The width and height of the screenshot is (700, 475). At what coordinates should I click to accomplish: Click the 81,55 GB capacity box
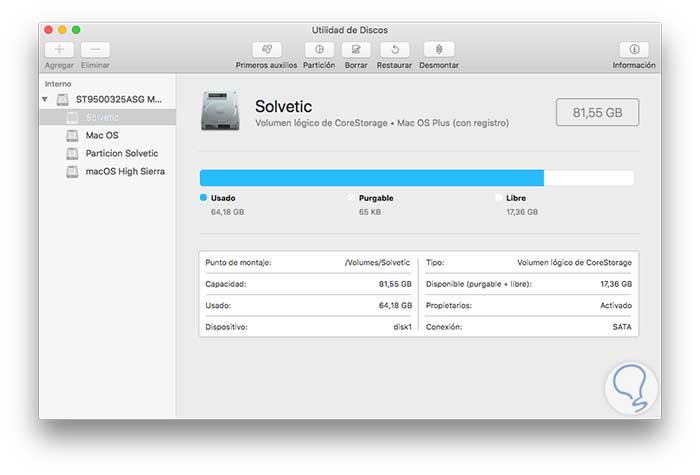pos(597,112)
